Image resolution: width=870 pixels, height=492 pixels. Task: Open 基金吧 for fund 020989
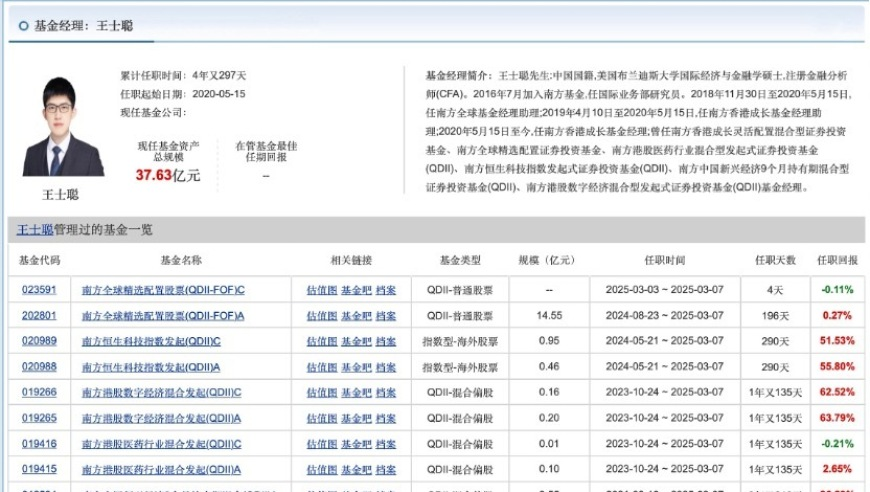tap(356, 342)
